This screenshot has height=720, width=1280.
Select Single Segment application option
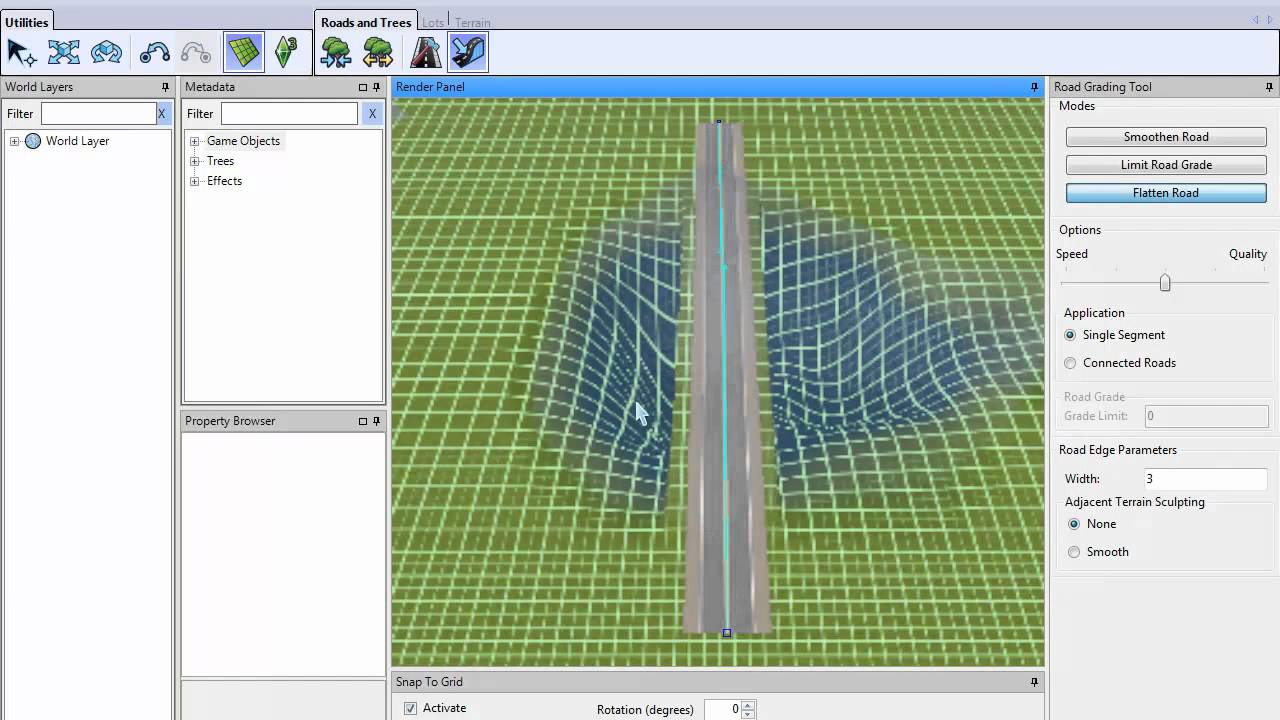(1070, 335)
